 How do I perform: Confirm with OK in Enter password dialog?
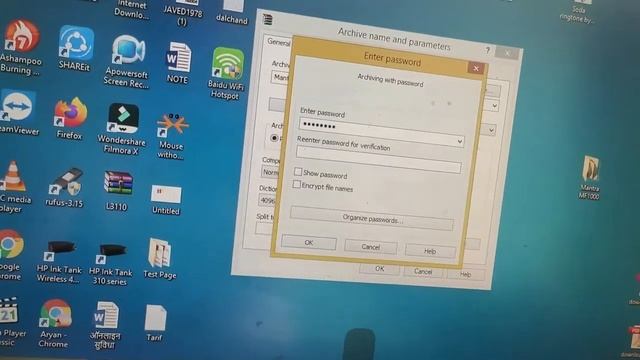pos(309,242)
